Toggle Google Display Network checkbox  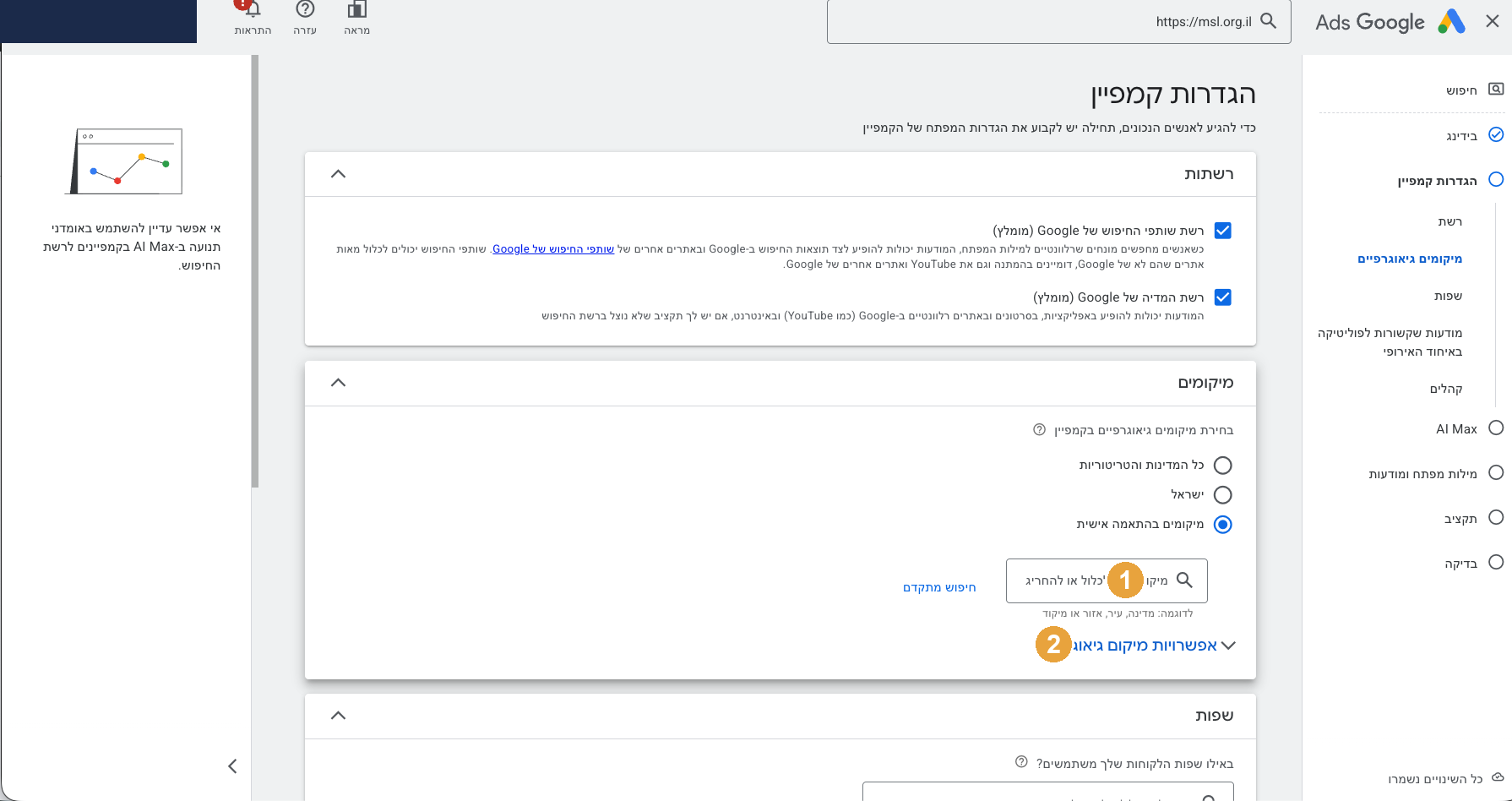(1222, 297)
